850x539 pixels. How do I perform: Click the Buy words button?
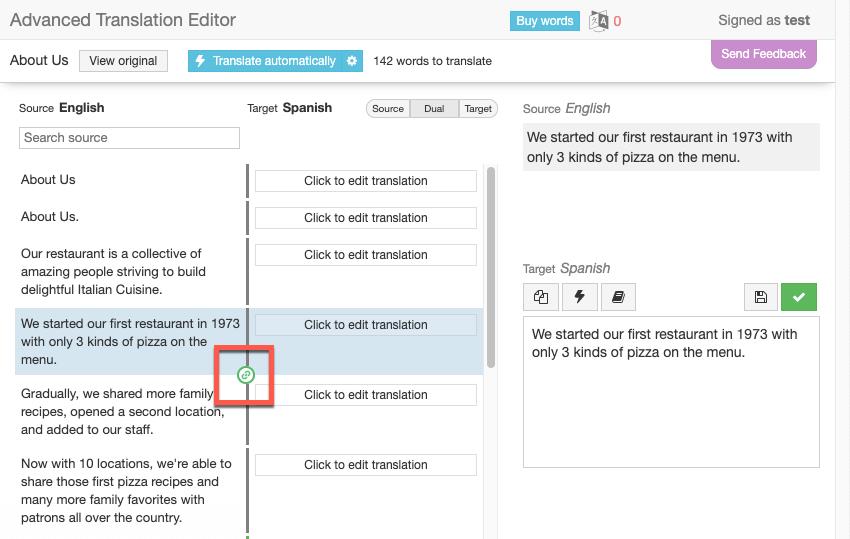click(544, 21)
